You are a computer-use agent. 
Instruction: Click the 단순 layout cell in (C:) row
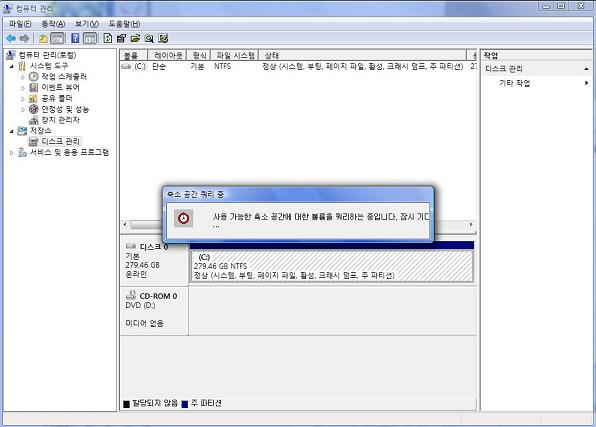pyautogui.click(x=159, y=67)
